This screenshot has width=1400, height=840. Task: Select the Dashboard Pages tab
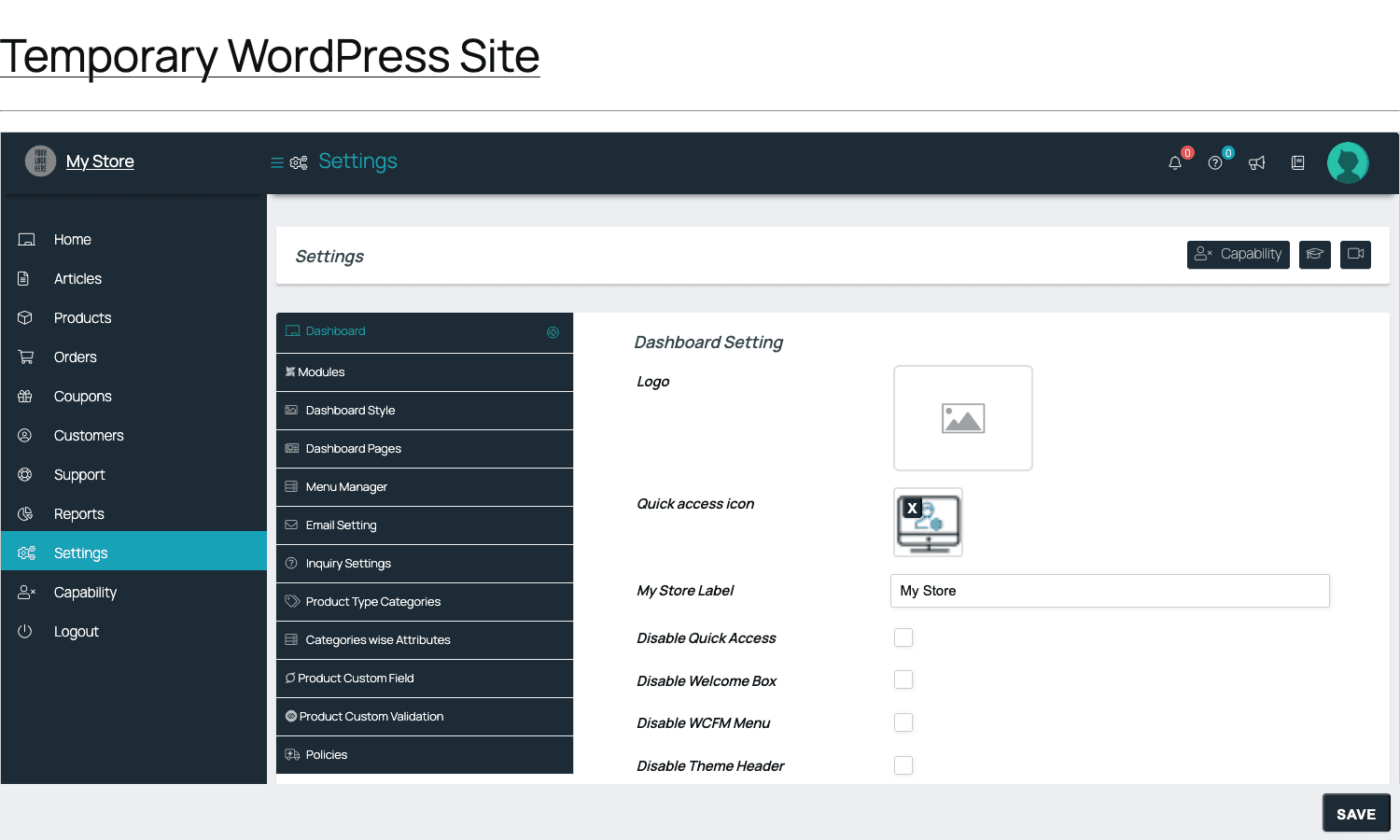(x=425, y=449)
